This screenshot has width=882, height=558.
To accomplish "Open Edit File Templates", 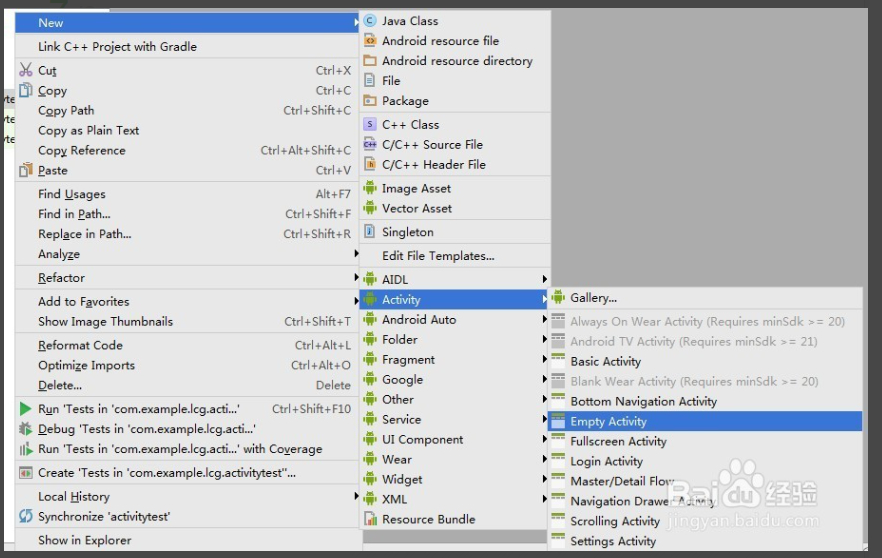I will click(x=438, y=256).
